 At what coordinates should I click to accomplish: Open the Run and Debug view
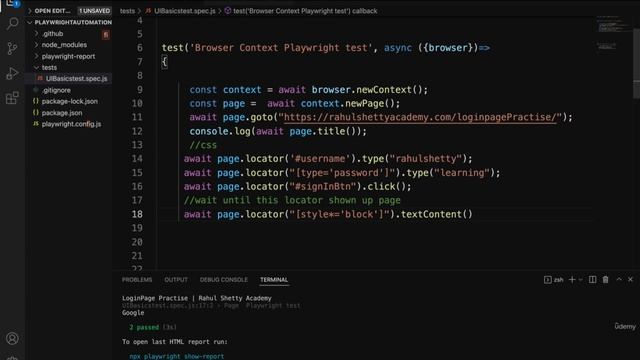click(13, 73)
